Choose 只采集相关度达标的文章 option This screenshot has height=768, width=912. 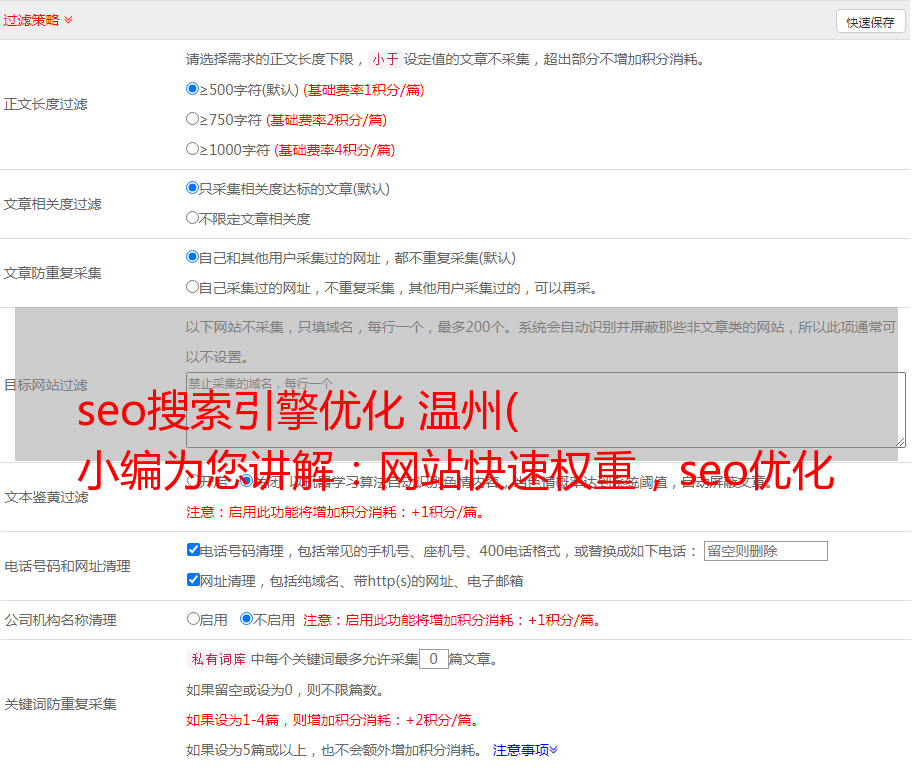(193, 188)
